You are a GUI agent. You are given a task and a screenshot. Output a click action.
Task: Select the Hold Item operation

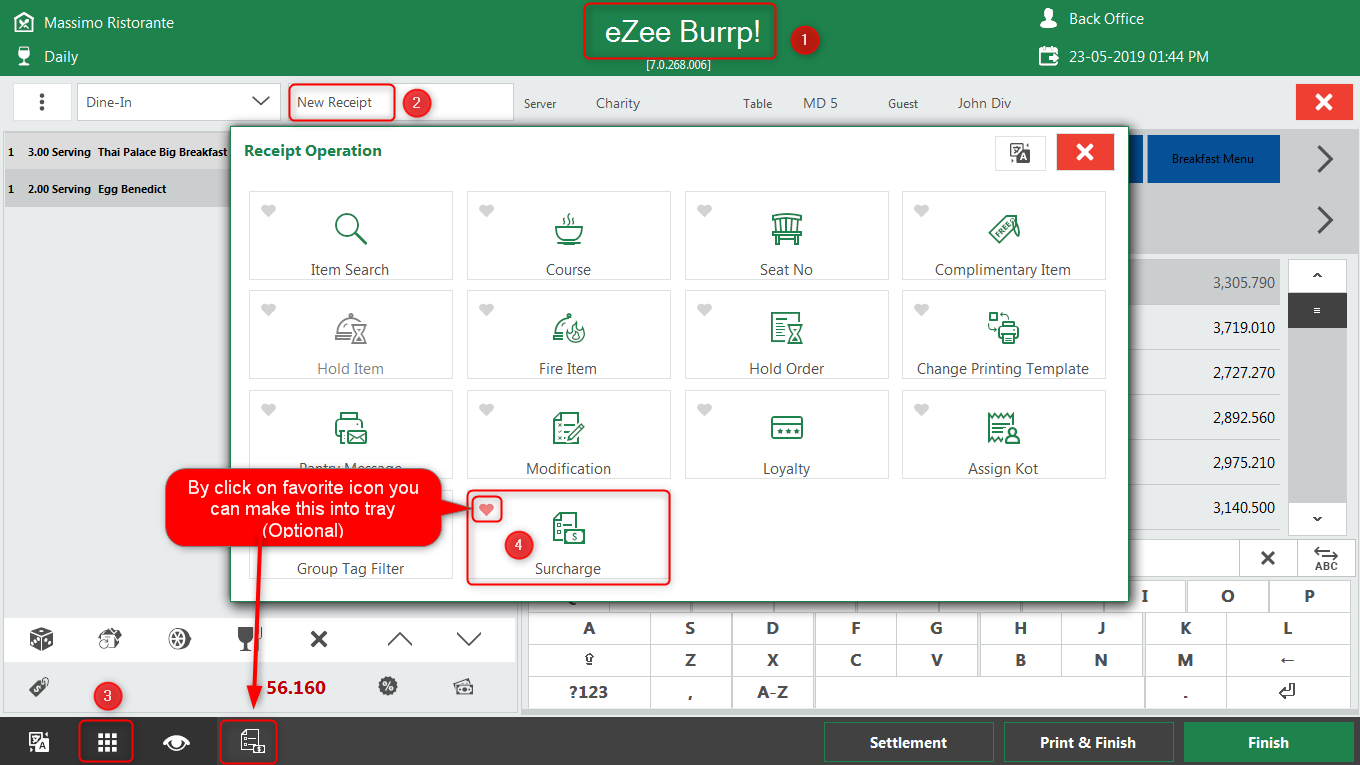click(x=350, y=335)
